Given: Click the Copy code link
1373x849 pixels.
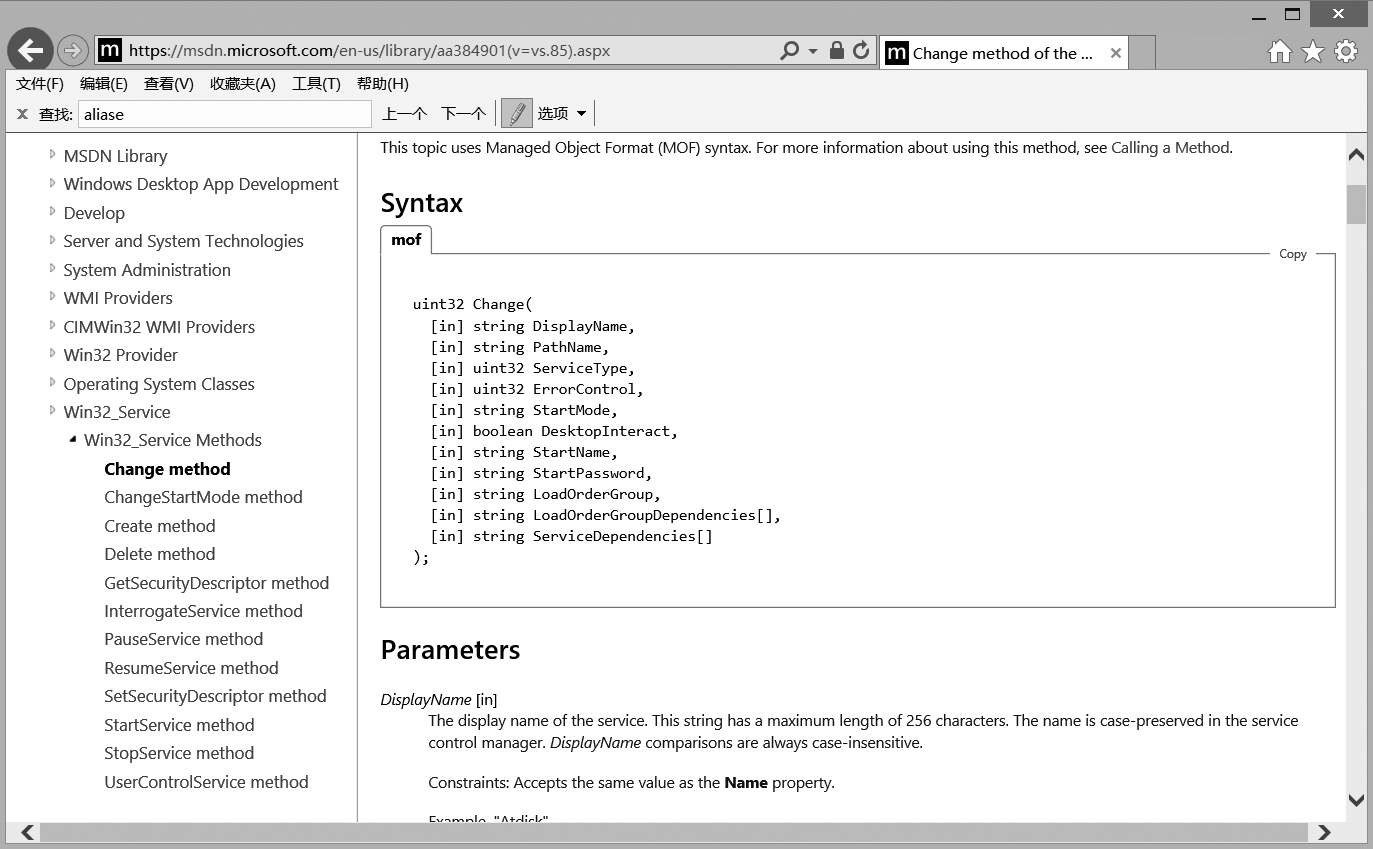Looking at the screenshot, I should click(1292, 254).
